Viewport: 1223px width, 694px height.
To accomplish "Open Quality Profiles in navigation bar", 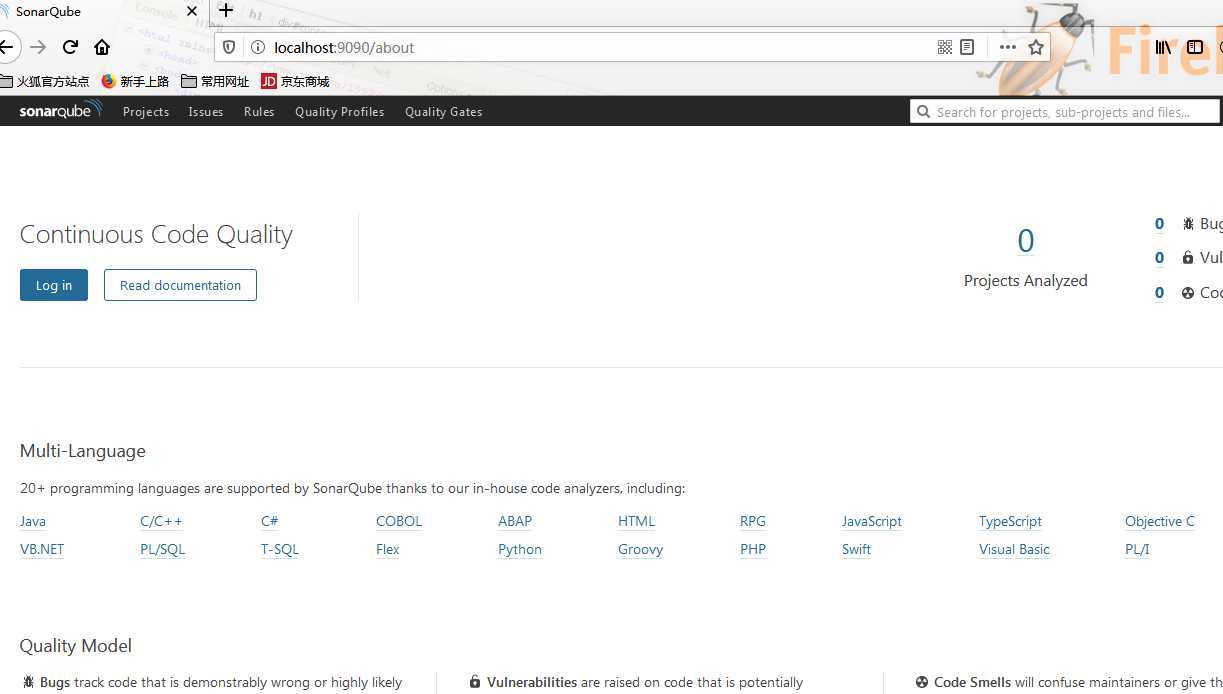I will pos(340,112).
